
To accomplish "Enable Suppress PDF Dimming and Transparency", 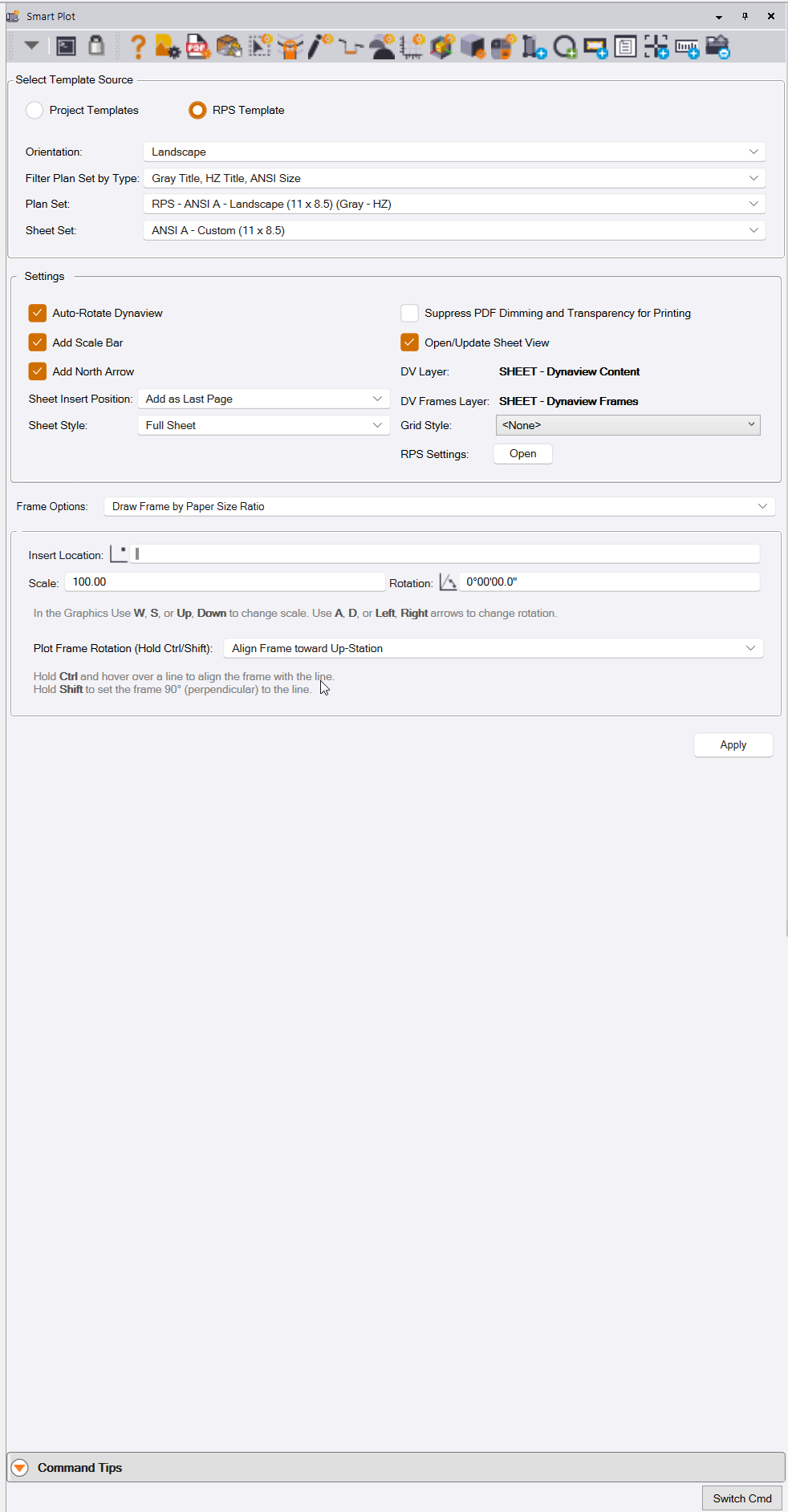I will [409, 313].
